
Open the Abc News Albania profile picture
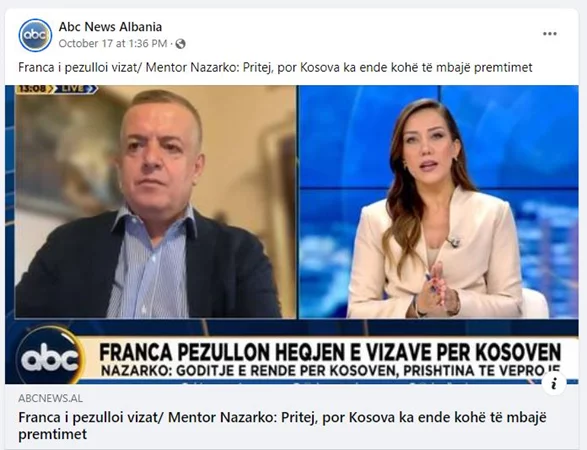pyautogui.click(x=35, y=35)
